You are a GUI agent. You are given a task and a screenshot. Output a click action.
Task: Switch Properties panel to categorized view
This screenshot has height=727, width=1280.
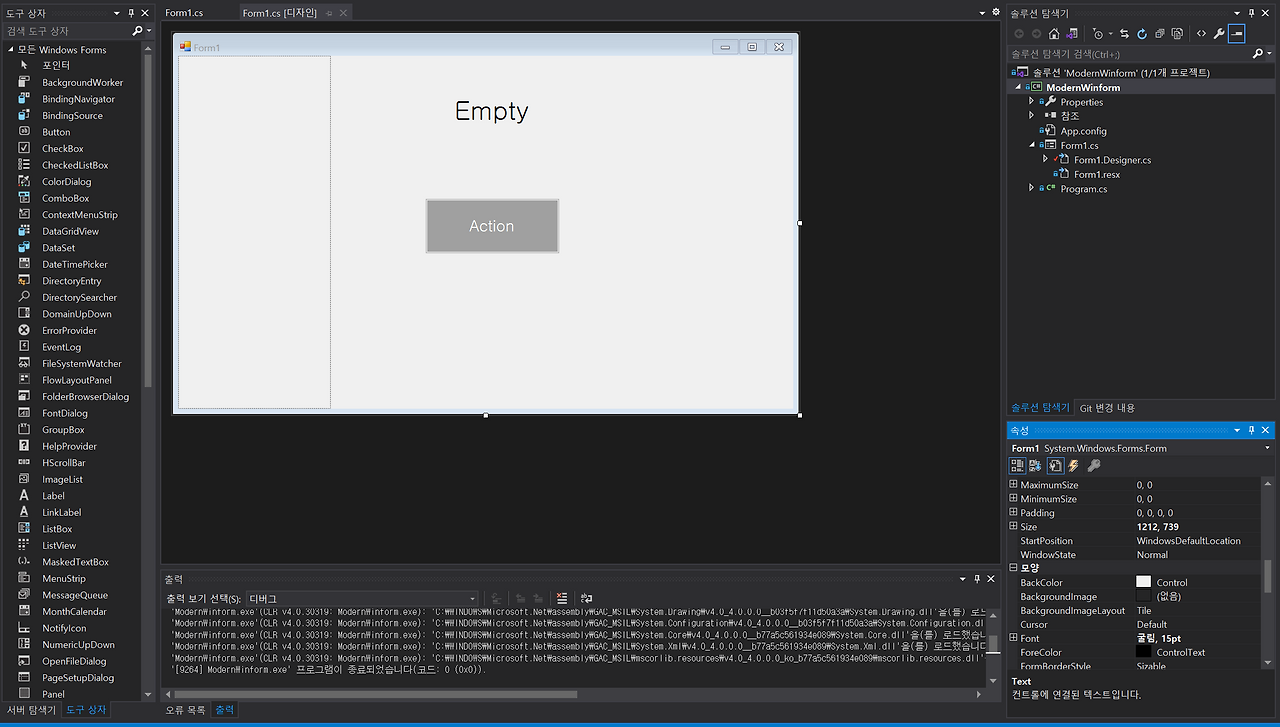(x=1017, y=465)
